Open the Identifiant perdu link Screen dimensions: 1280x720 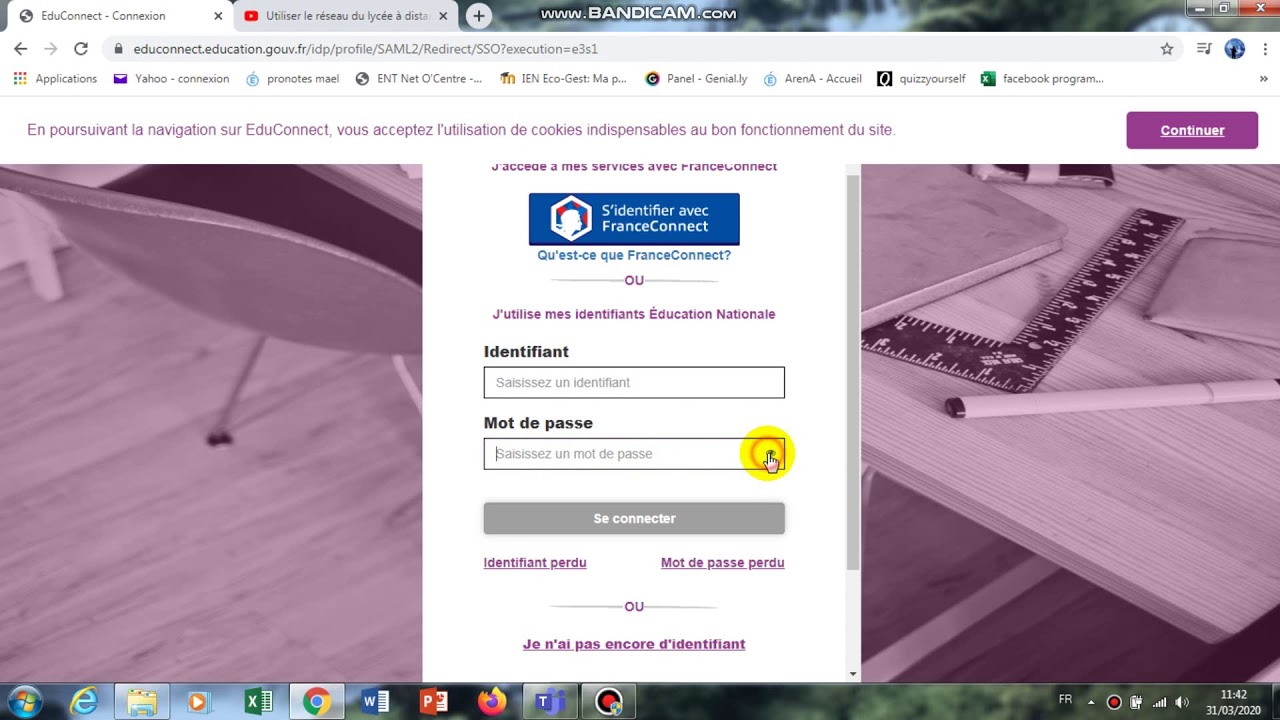pyautogui.click(x=535, y=563)
